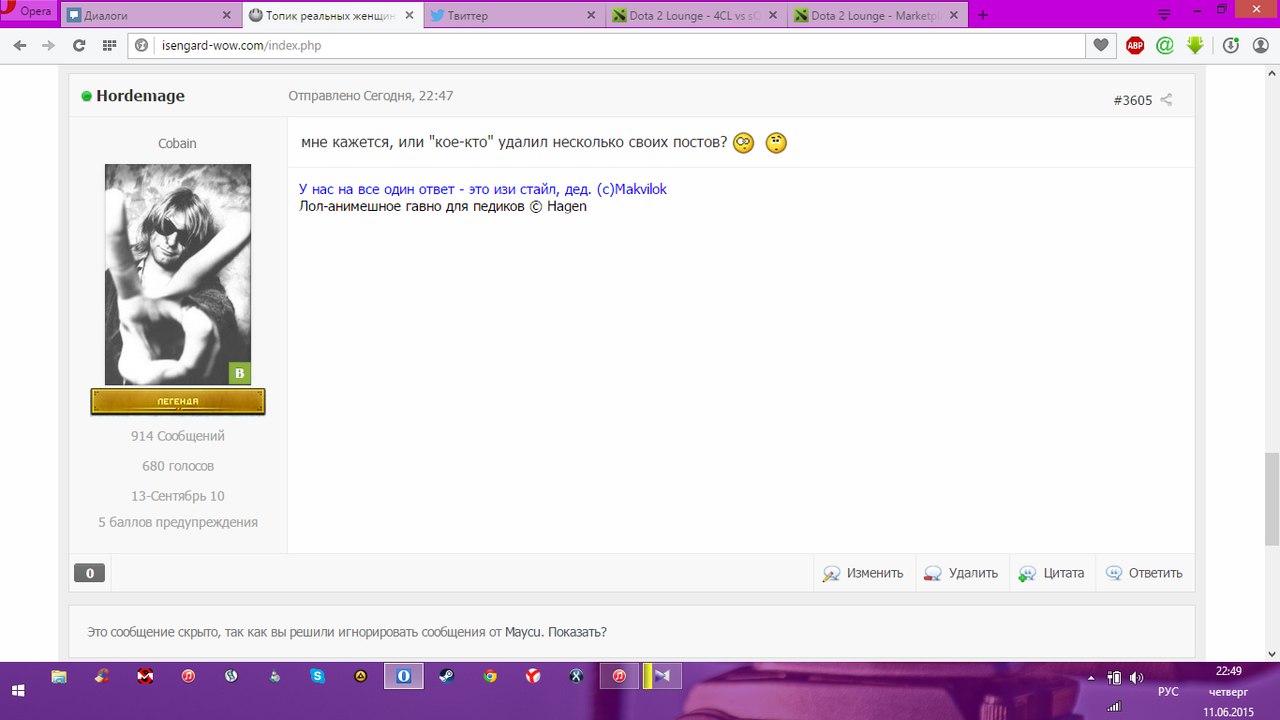Click the green B badge on avatar
The image size is (1280, 720).
[x=239, y=374]
